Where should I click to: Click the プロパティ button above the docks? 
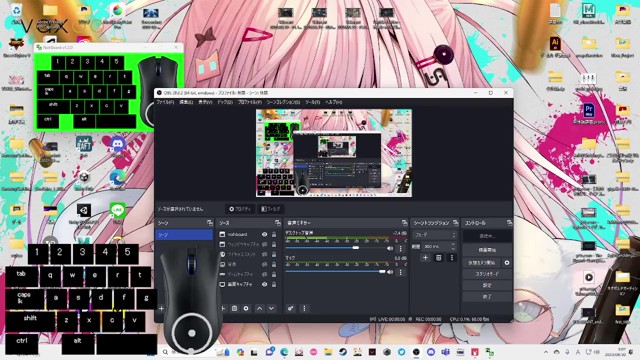coord(240,209)
